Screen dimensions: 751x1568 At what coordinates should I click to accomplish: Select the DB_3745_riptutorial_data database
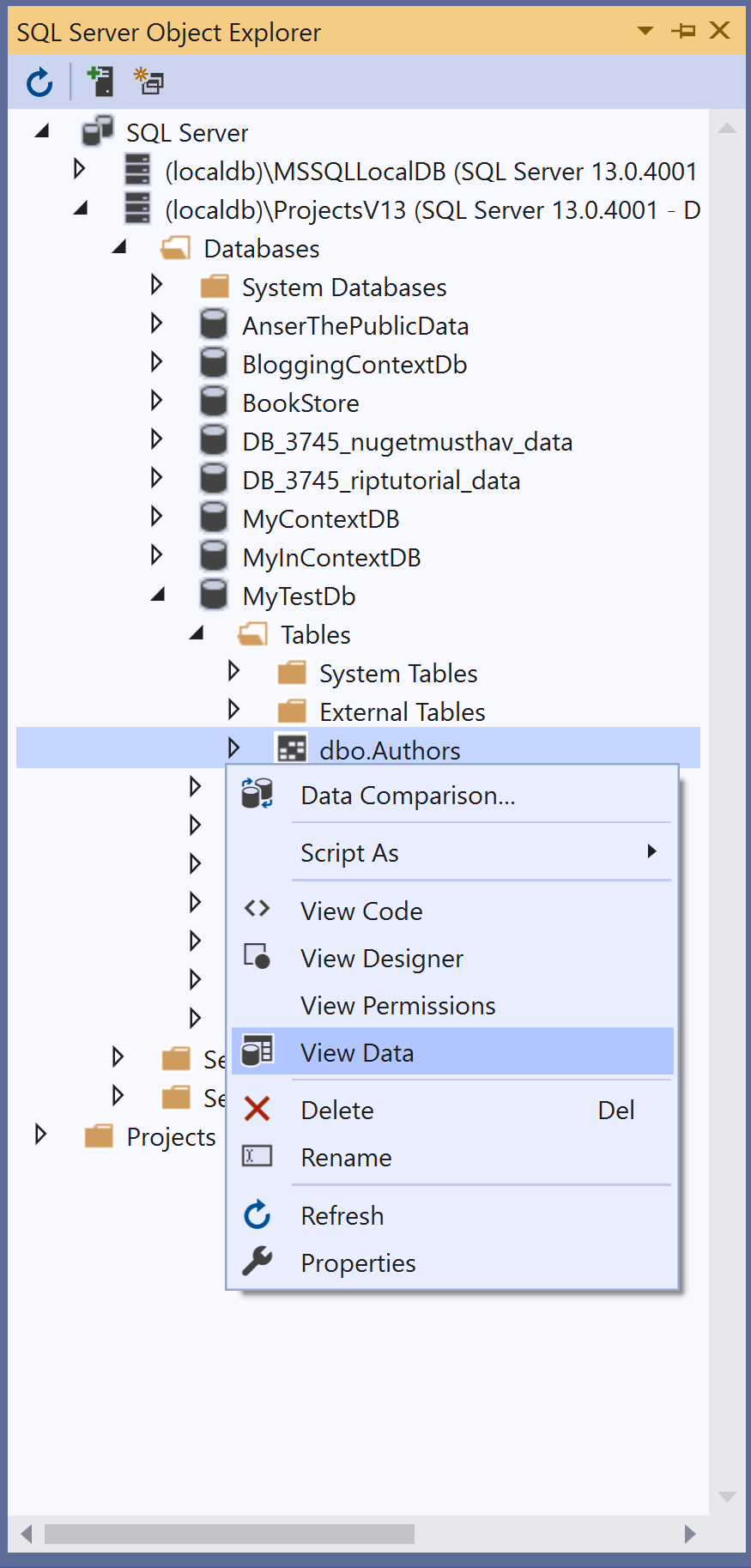(381, 480)
